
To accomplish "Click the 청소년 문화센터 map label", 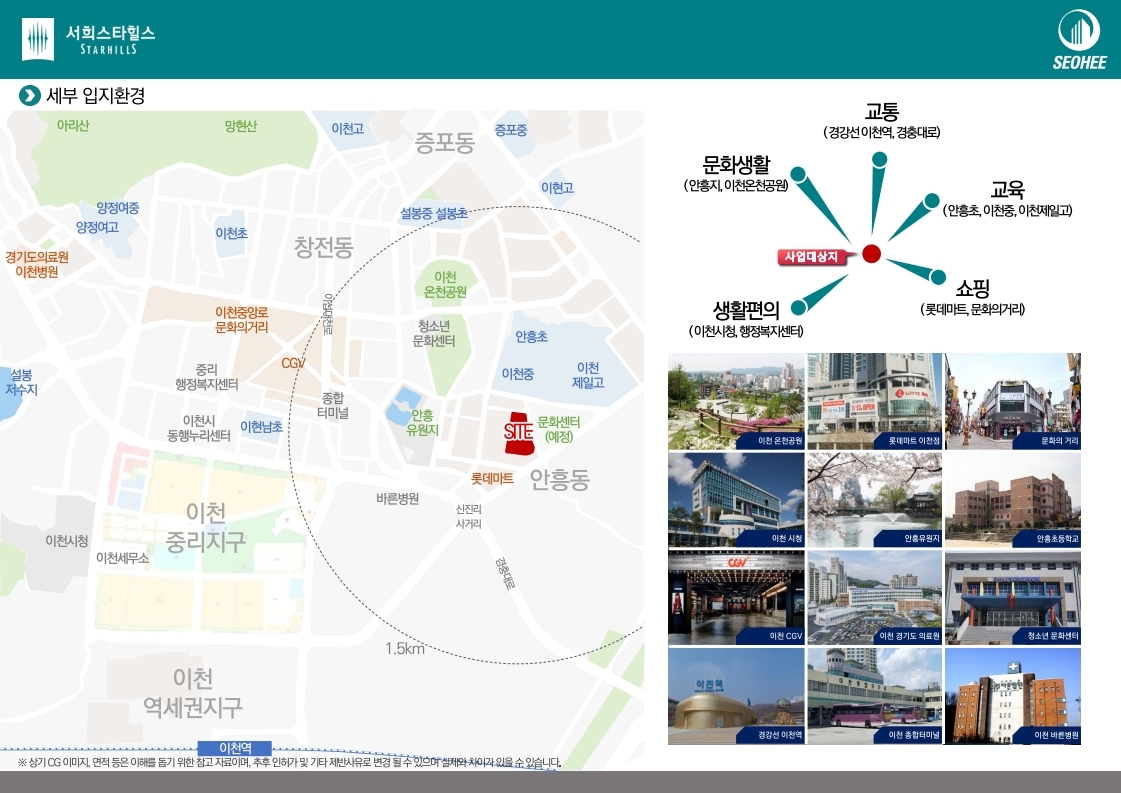I will (433, 334).
